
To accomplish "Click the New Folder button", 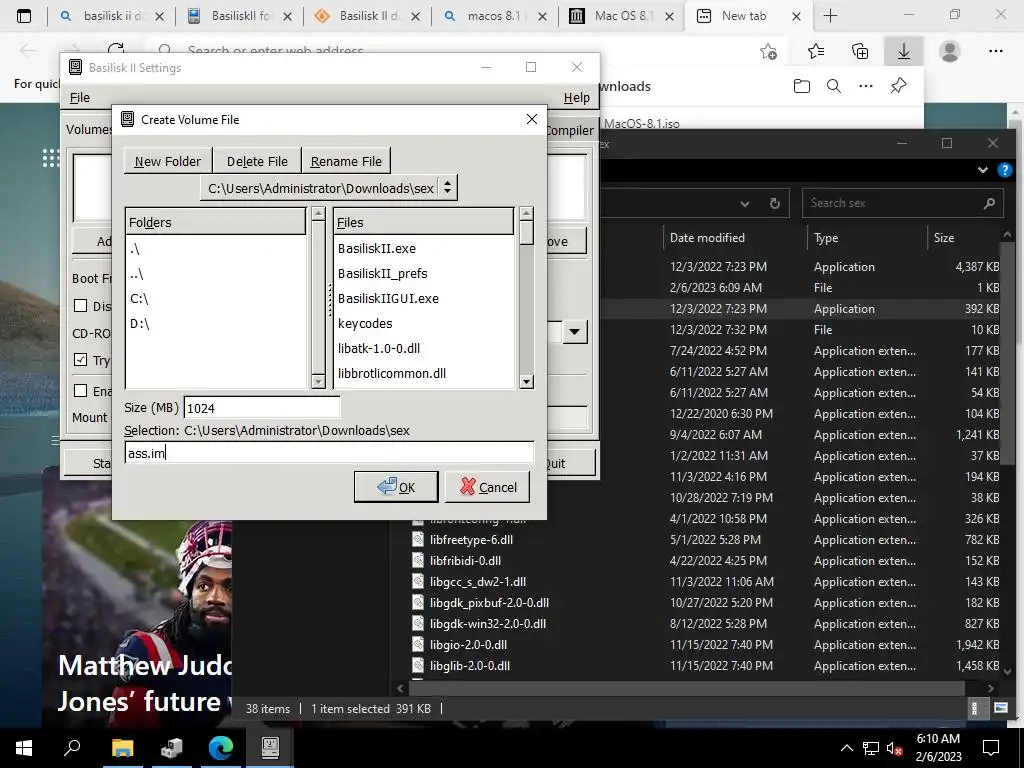I will tap(168, 161).
